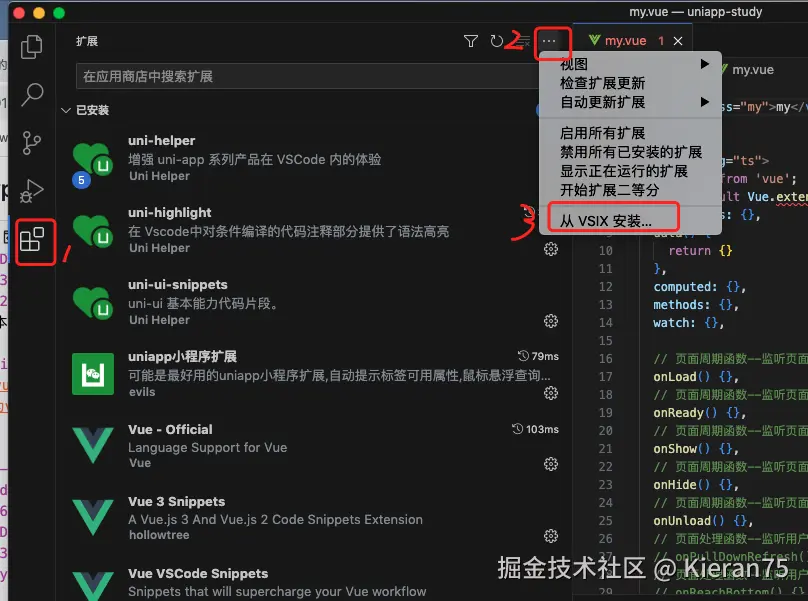The height and width of the screenshot is (601, 808).
Task: Click the uni-ui-snippets extension icon
Action: (x=93, y=303)
